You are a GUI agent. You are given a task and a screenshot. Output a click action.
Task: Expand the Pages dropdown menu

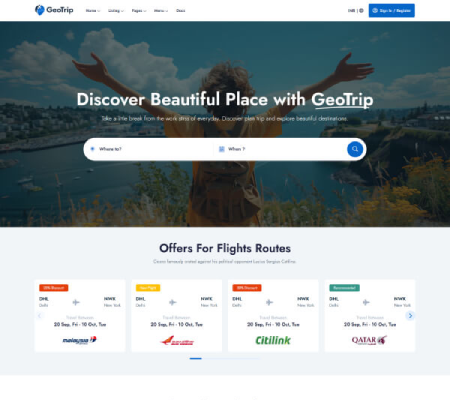[139, 11]
